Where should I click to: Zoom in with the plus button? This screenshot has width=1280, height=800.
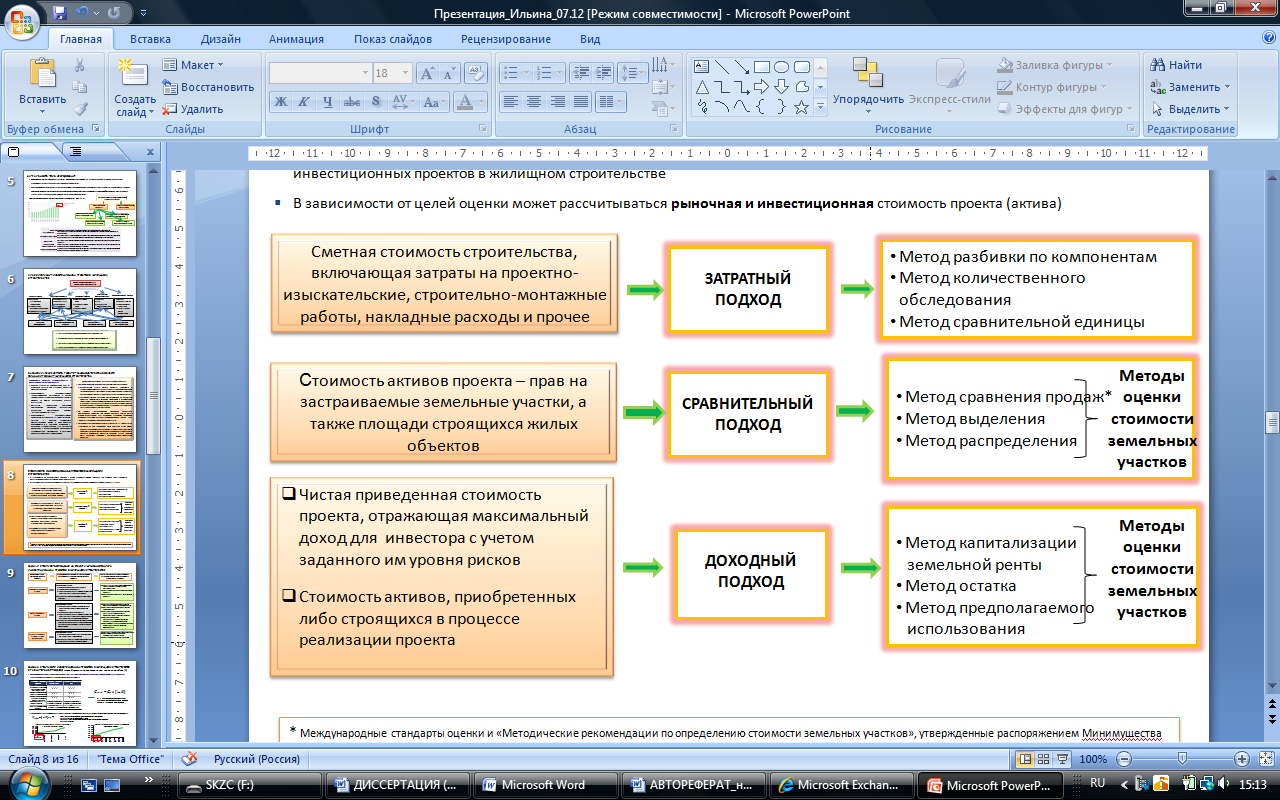point(1241,759)
